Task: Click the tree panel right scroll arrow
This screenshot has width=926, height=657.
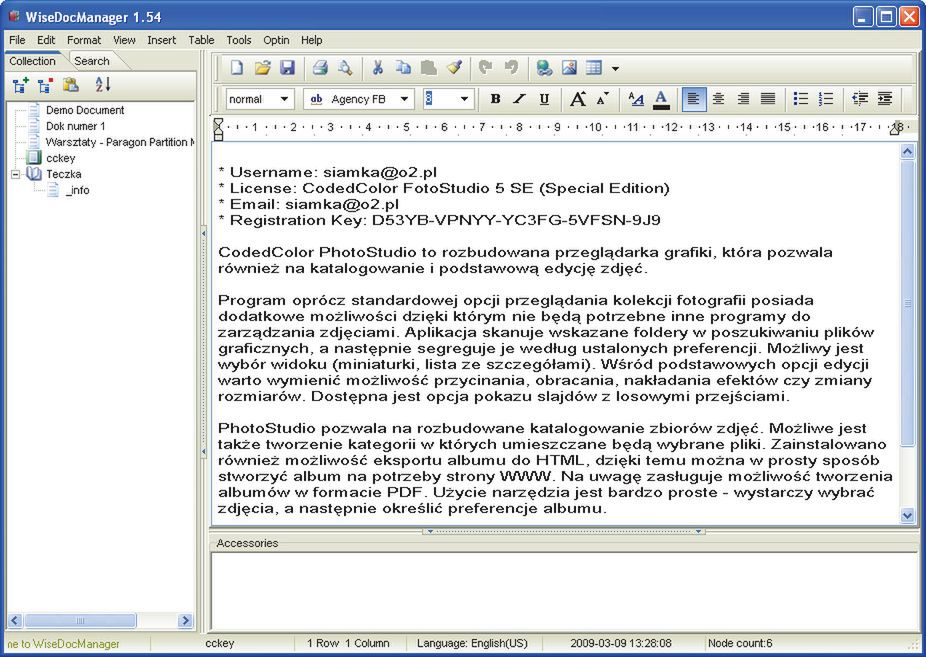Action: [185, 620]
